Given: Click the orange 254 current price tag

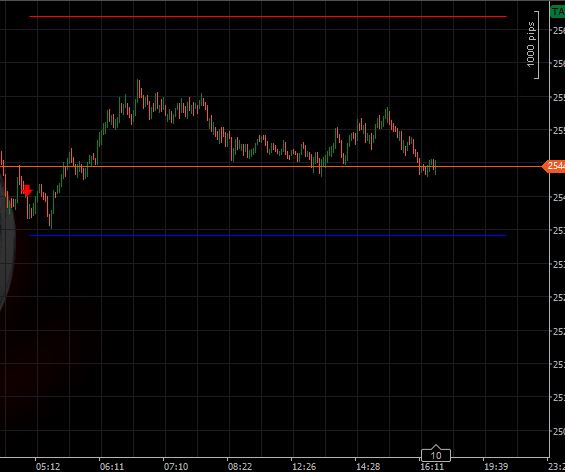Looking at the screenshot, I should pyautogui.click(x=554, y=166).
